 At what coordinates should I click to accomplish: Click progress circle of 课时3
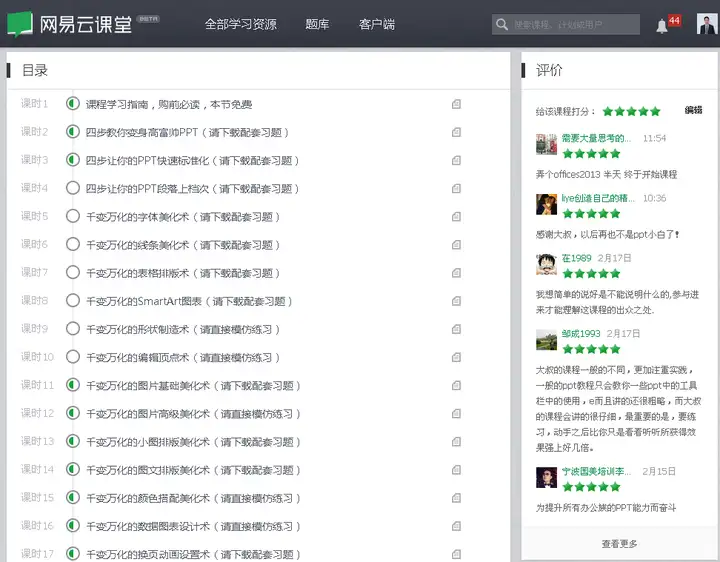[73, 160]
